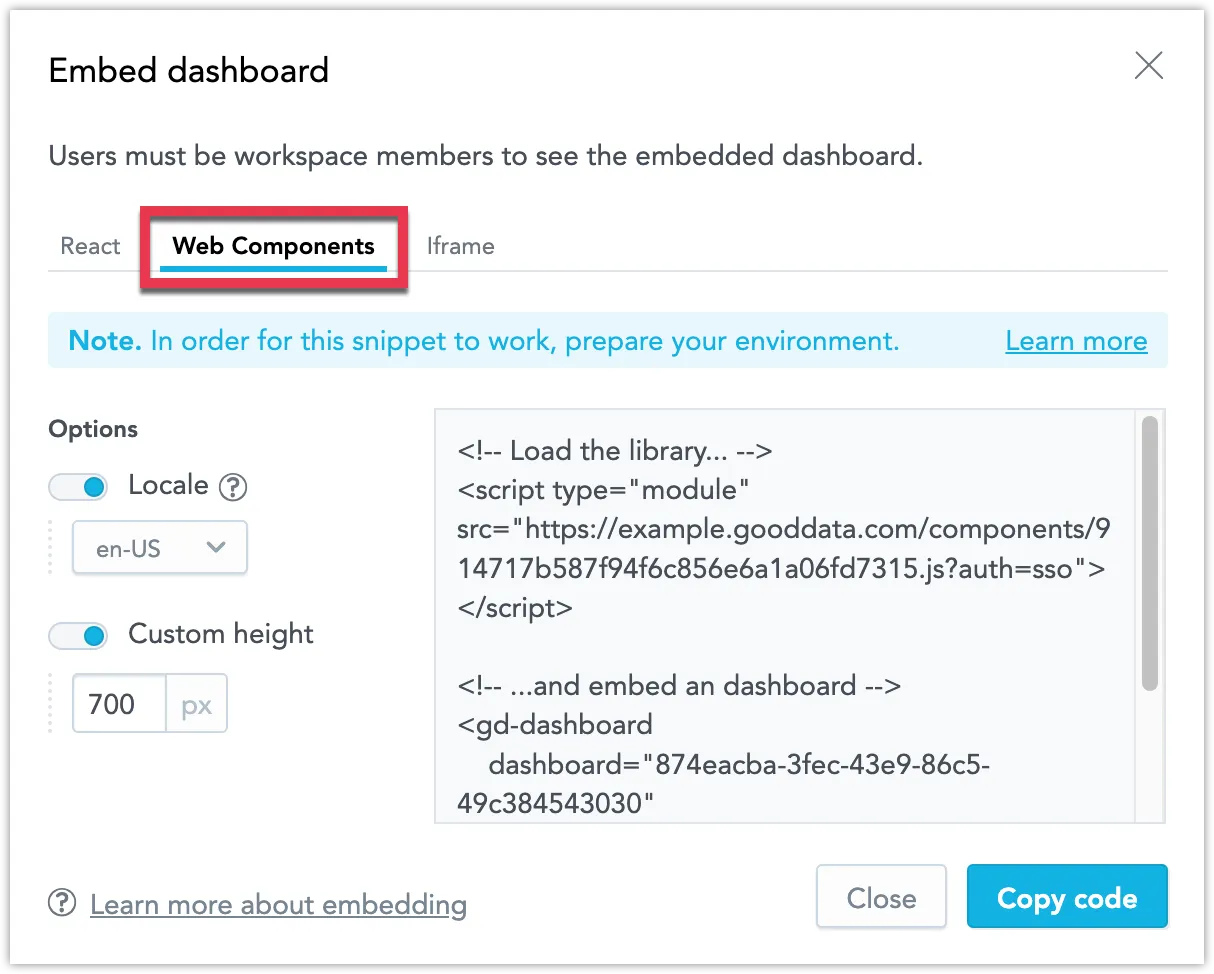This screenshot has width=1214, height=974.
Task: Select the embed code snippet text area
Action: tap(780, 615)
